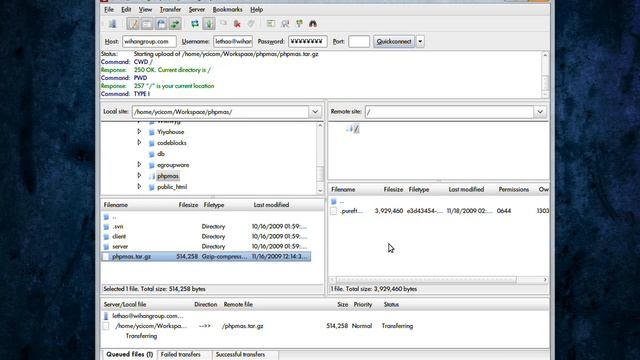Image resolution: width=640 pixels, height=360 pixels.
Task: Select the server directory row
Action: [206, 247]
